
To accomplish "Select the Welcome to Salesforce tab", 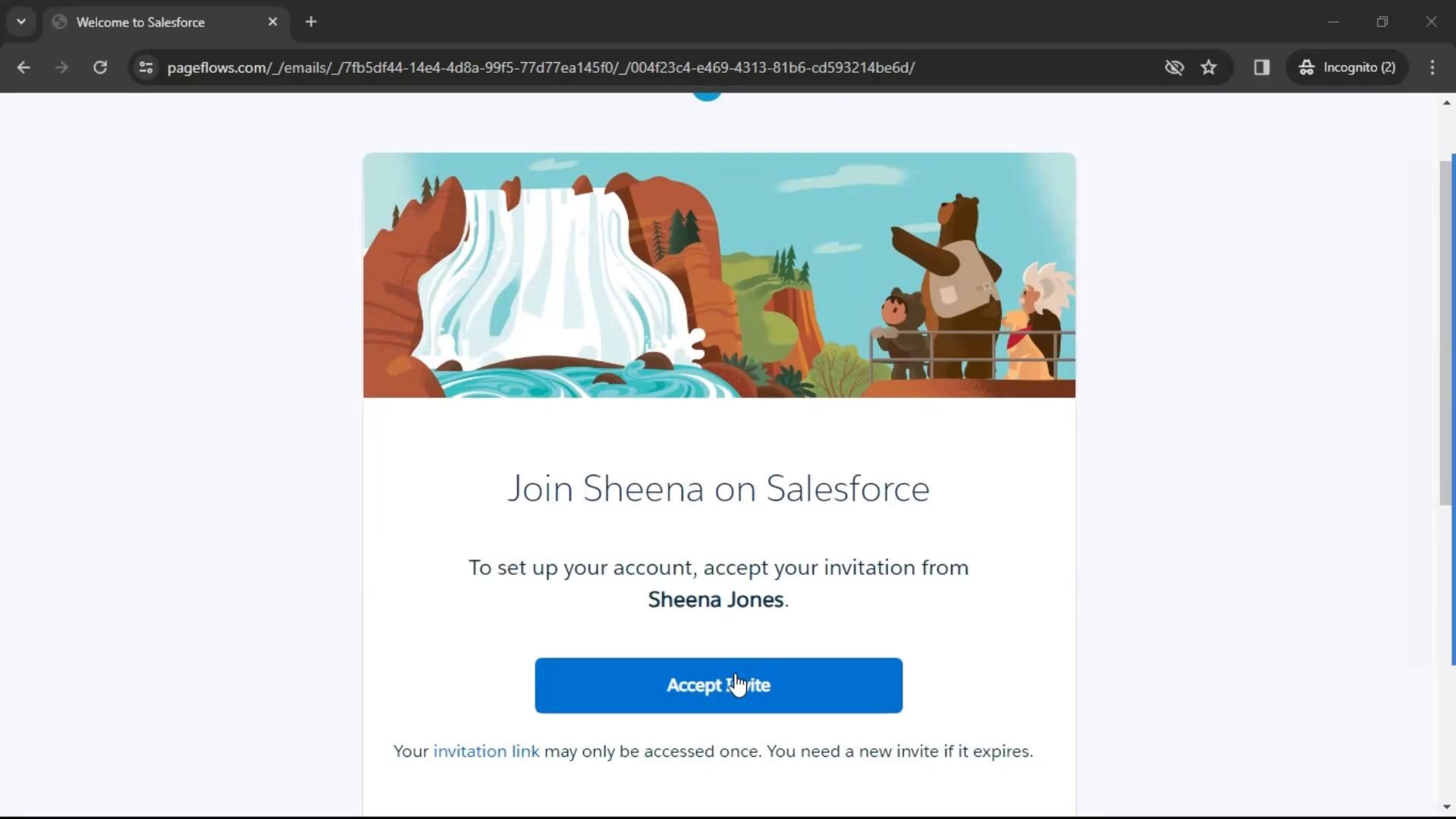I will 141,22.
